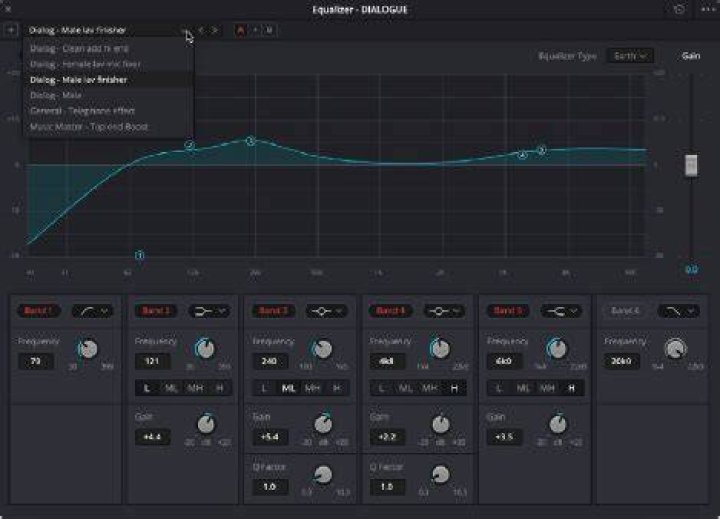Go to the previous preset arrow
This screenshot has height=519, width=720.
(x=201, y=30)
